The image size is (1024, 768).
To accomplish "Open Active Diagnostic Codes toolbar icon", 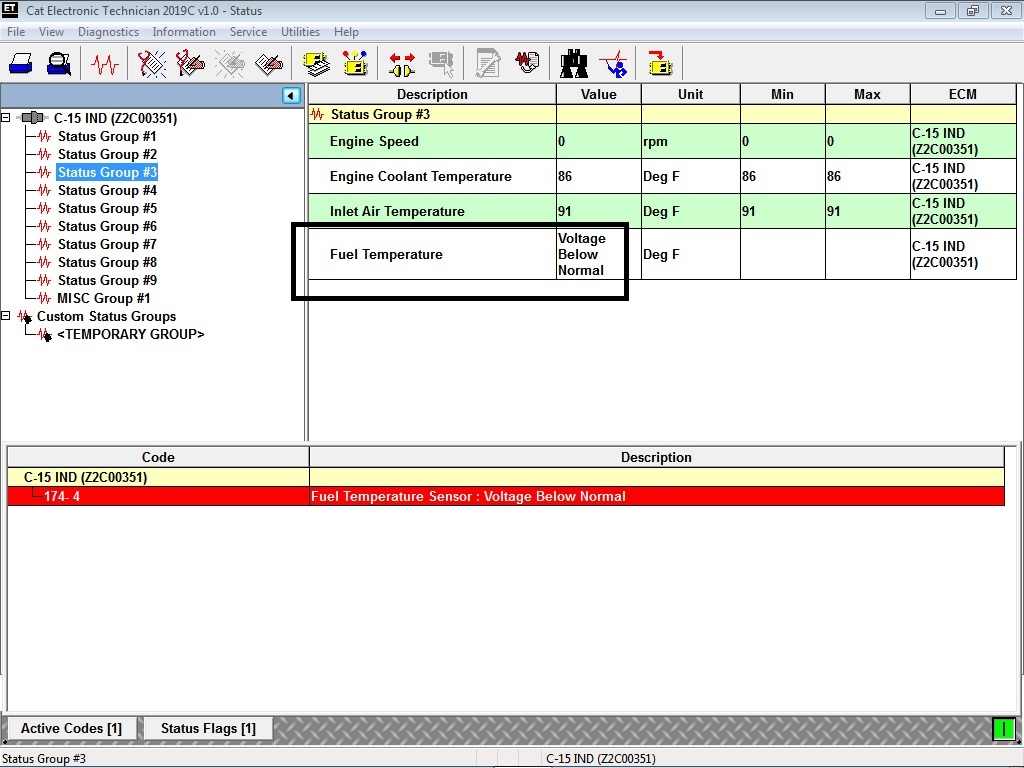I will point(152,63).
